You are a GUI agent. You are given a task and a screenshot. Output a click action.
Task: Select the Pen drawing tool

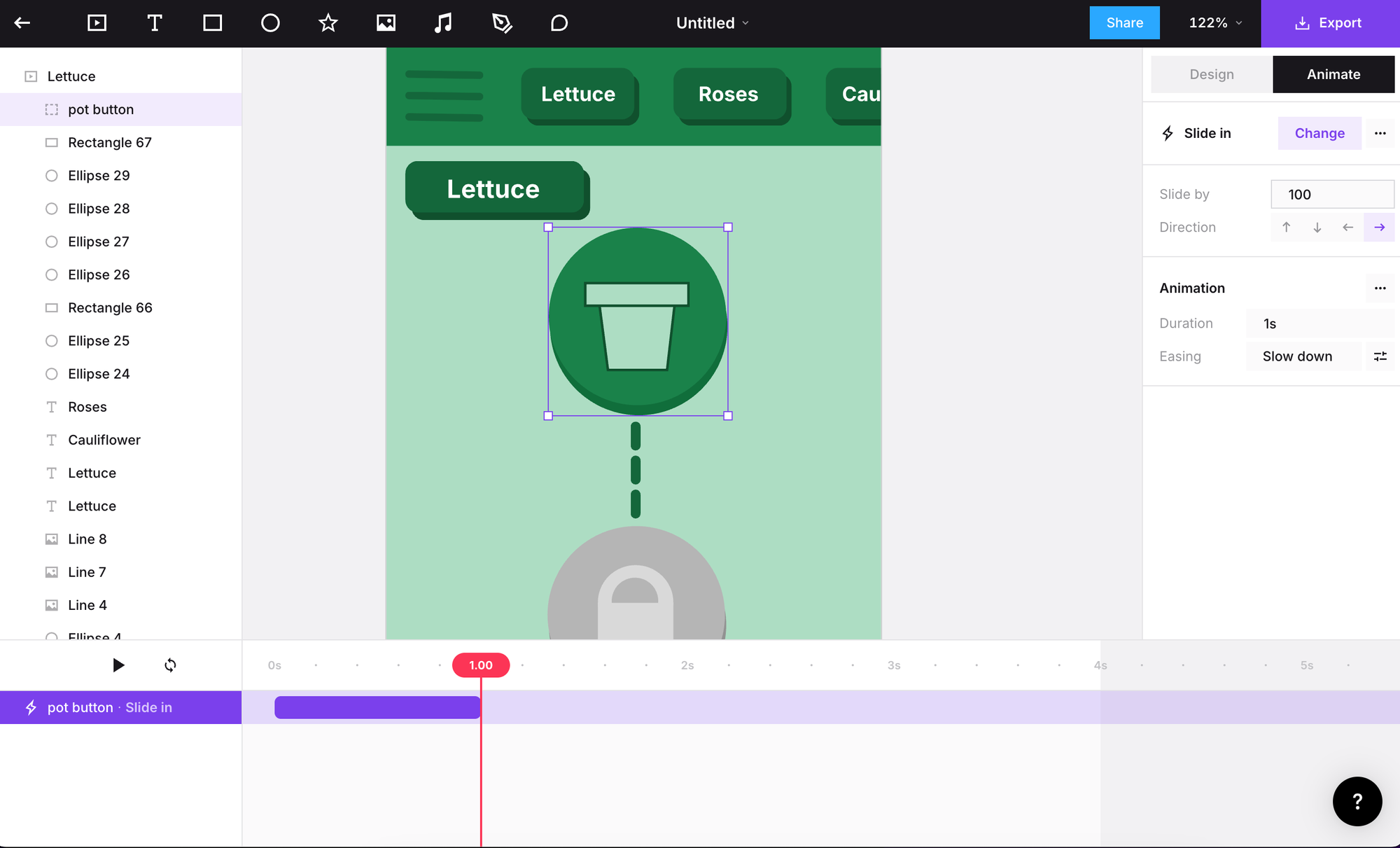point(502,23)
